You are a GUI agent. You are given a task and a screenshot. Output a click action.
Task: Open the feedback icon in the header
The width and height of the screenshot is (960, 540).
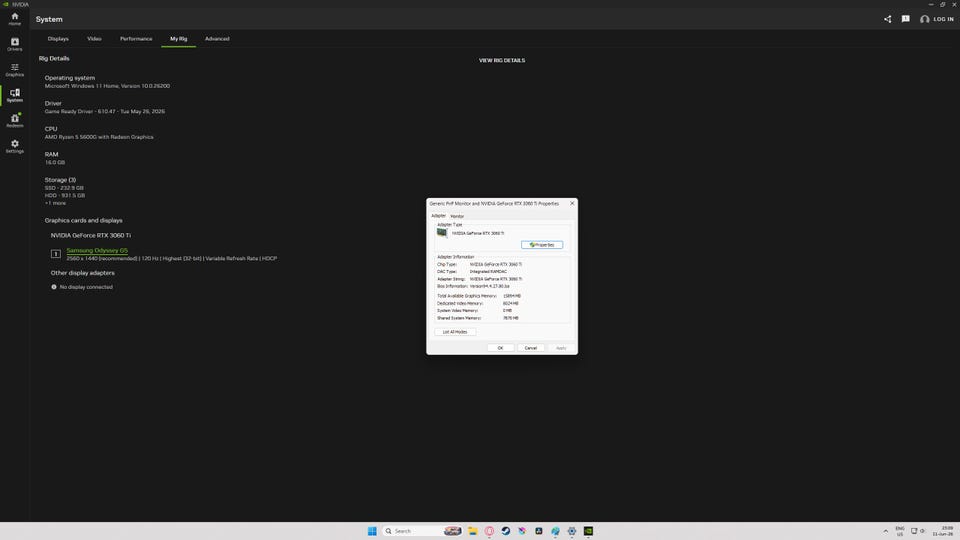(x=906, y=19)
